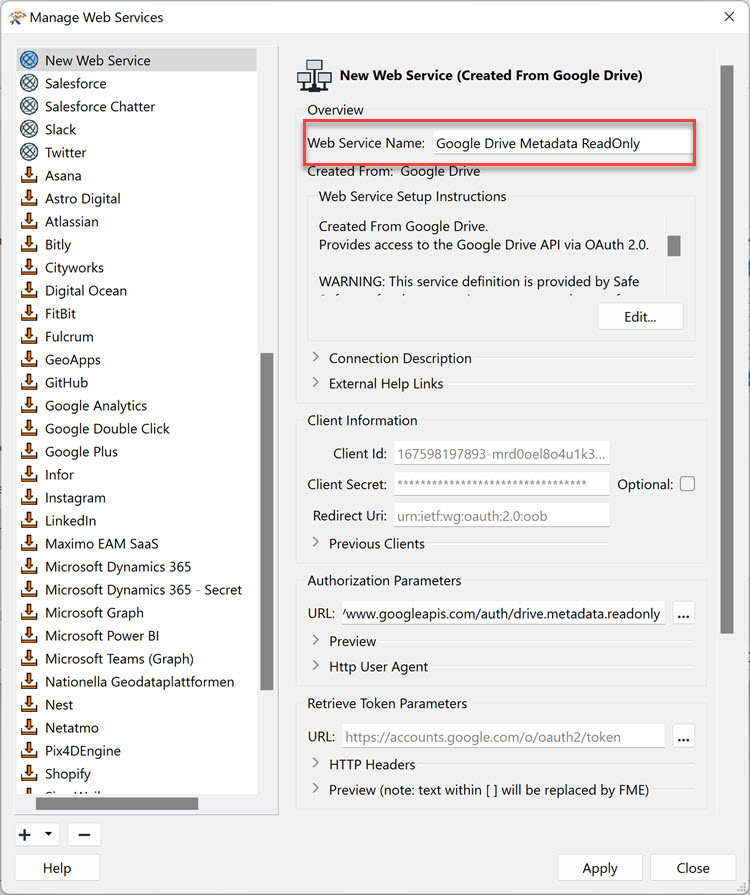Screen dimensions: 750x895
Task: Toggle the Optional client secret checkbox
Action: point(687,484)
